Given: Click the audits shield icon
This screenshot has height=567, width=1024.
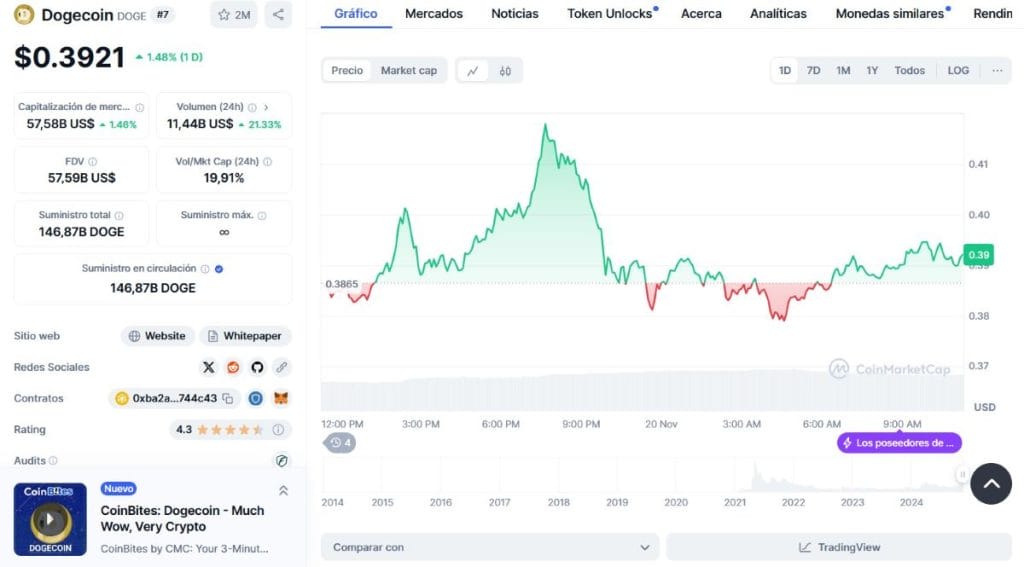Looking at the screenshot, I should (281, 461).
